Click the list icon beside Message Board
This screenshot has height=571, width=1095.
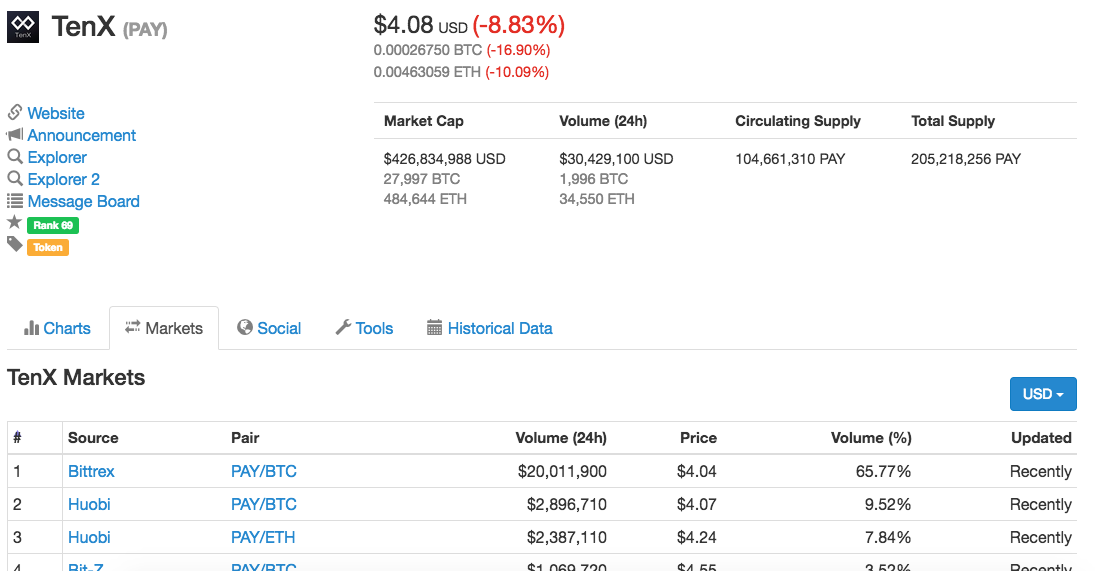pyautogui.click(x=15, y=201)
